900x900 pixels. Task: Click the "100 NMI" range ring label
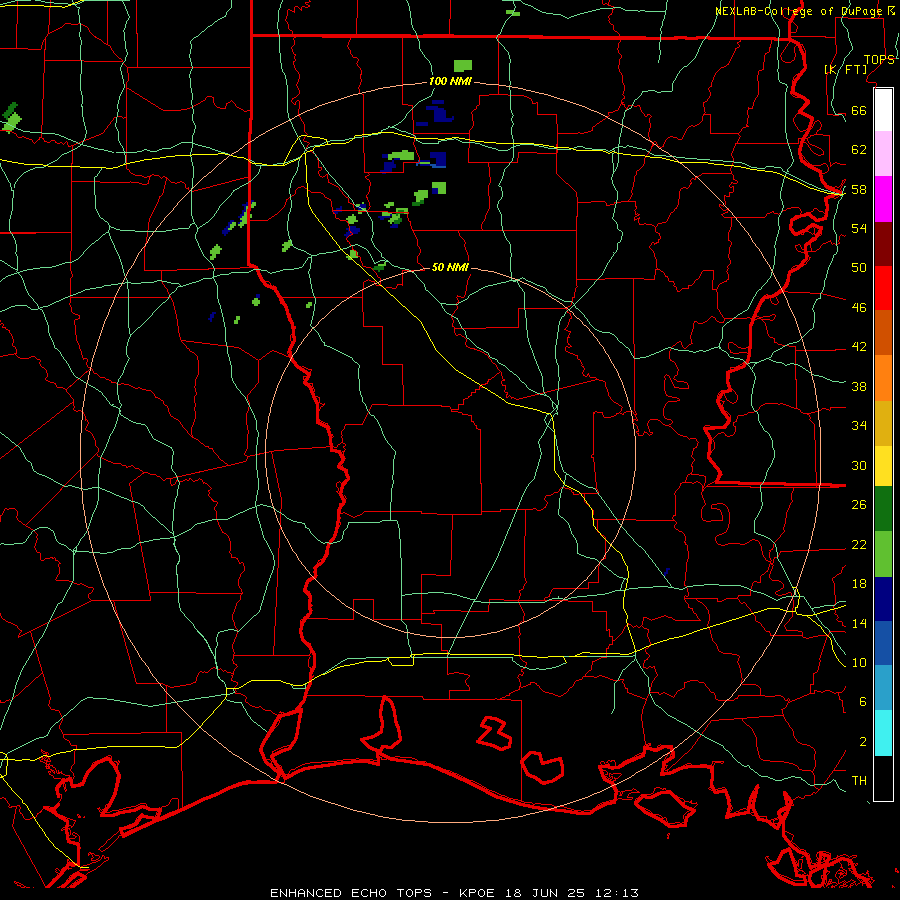pyautogui.click(x=450, y=81)
